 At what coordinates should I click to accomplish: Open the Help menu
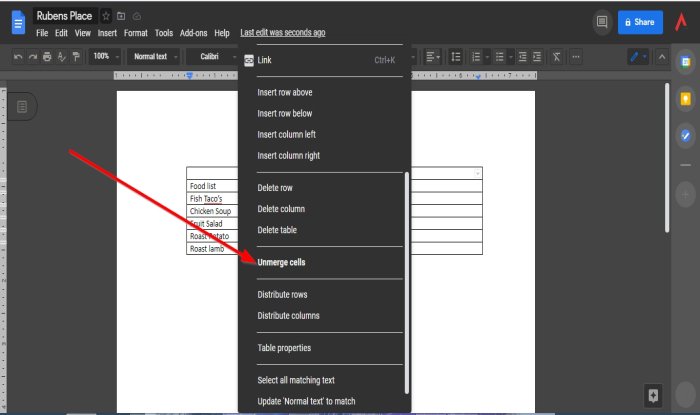[x=222, y=33]
